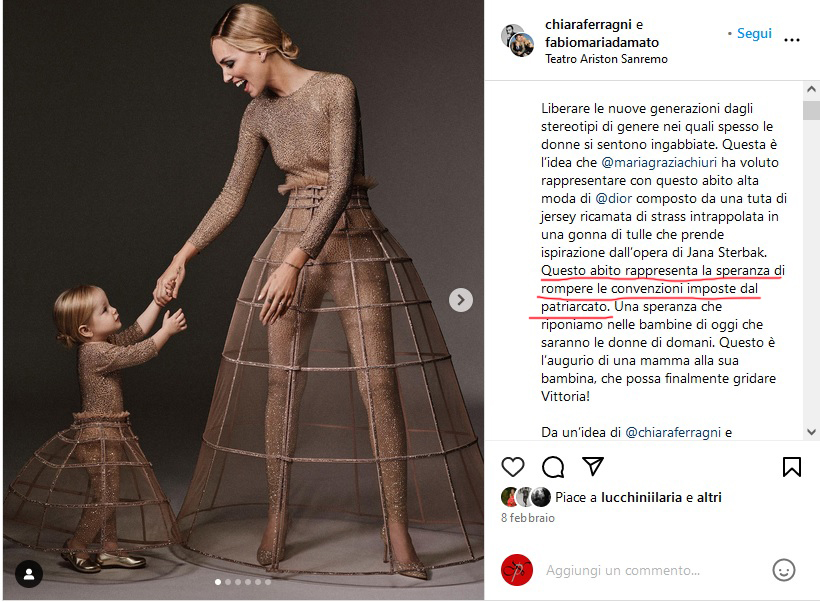Viewport: 820px width, 602px height.
Task: Open the @mariagraziachiuri mention
Action: pyautogui.click(x=659, y=163)
